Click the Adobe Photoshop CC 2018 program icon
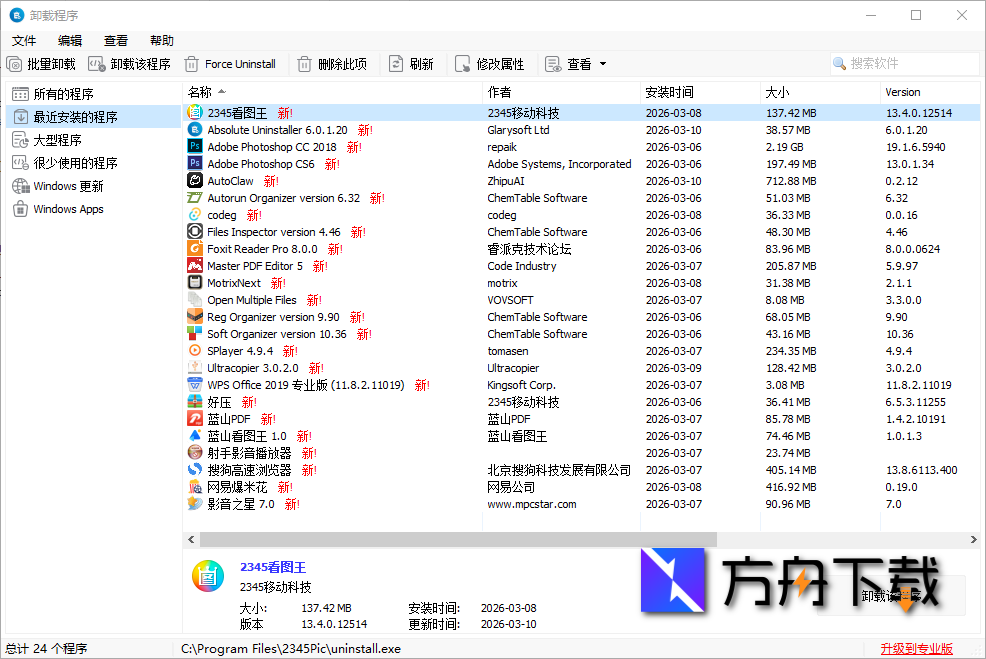Image resolution: width=986 pixels, height=659 pixels. coord(194,147)
